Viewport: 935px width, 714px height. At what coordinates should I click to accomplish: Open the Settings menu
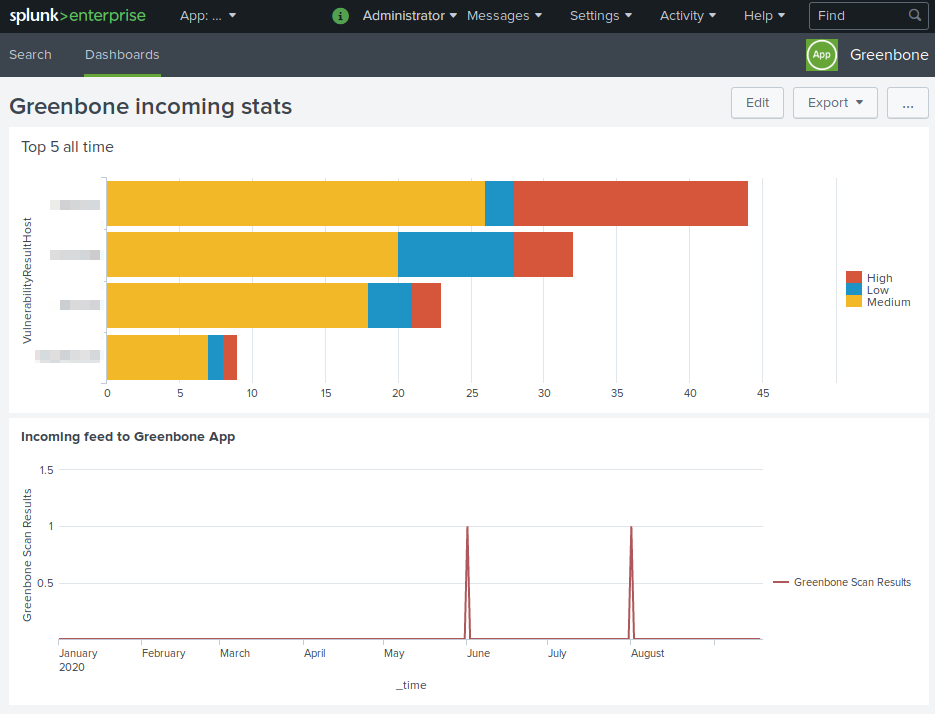click(600, 16)
